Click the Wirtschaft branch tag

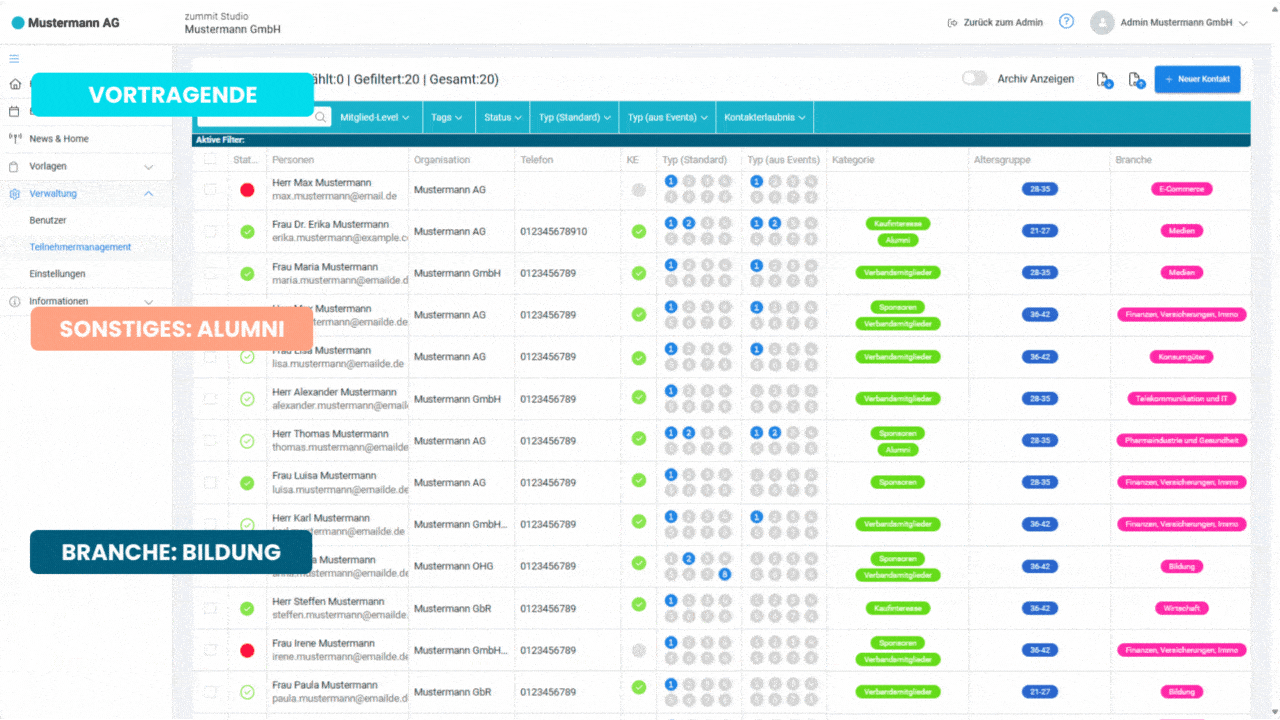coord(1181,608)
